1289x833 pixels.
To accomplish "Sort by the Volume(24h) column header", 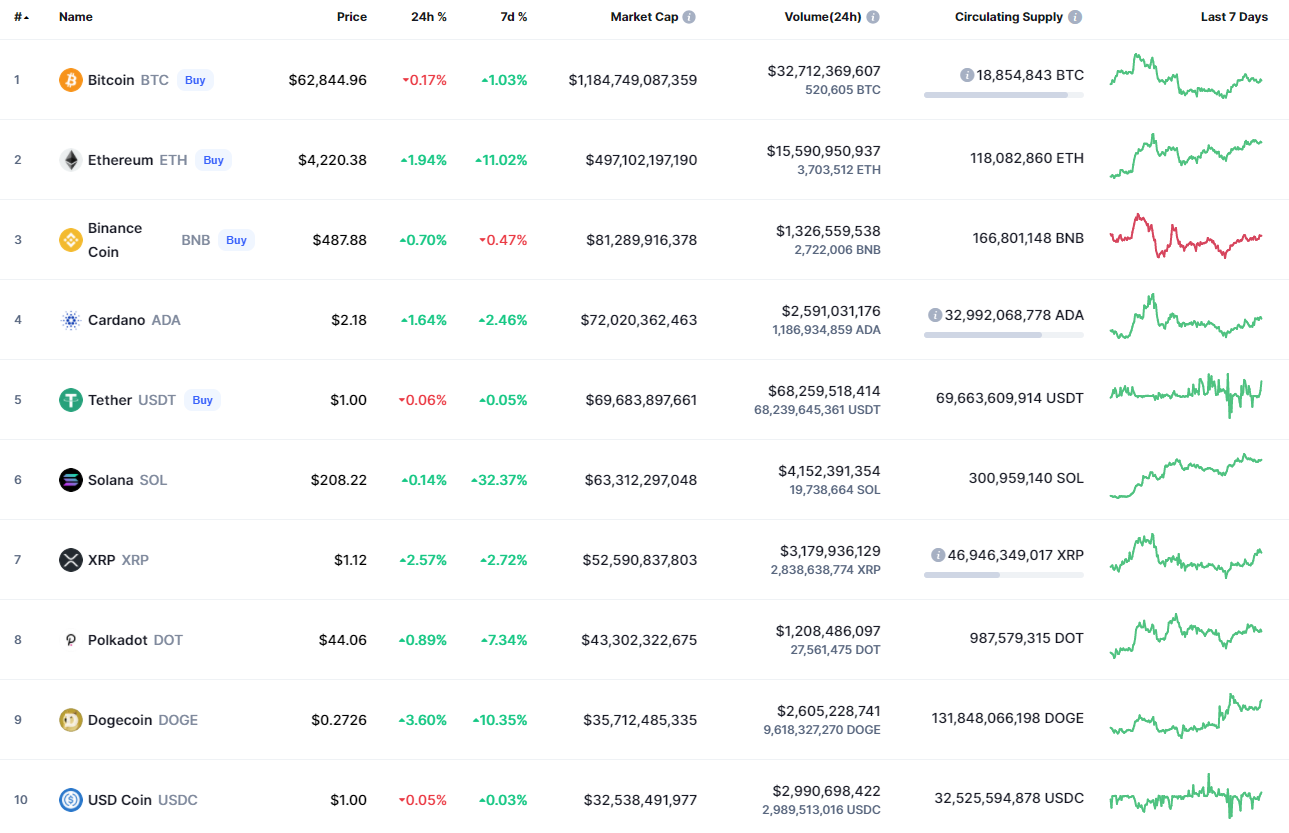I will (x=823, y=17).
